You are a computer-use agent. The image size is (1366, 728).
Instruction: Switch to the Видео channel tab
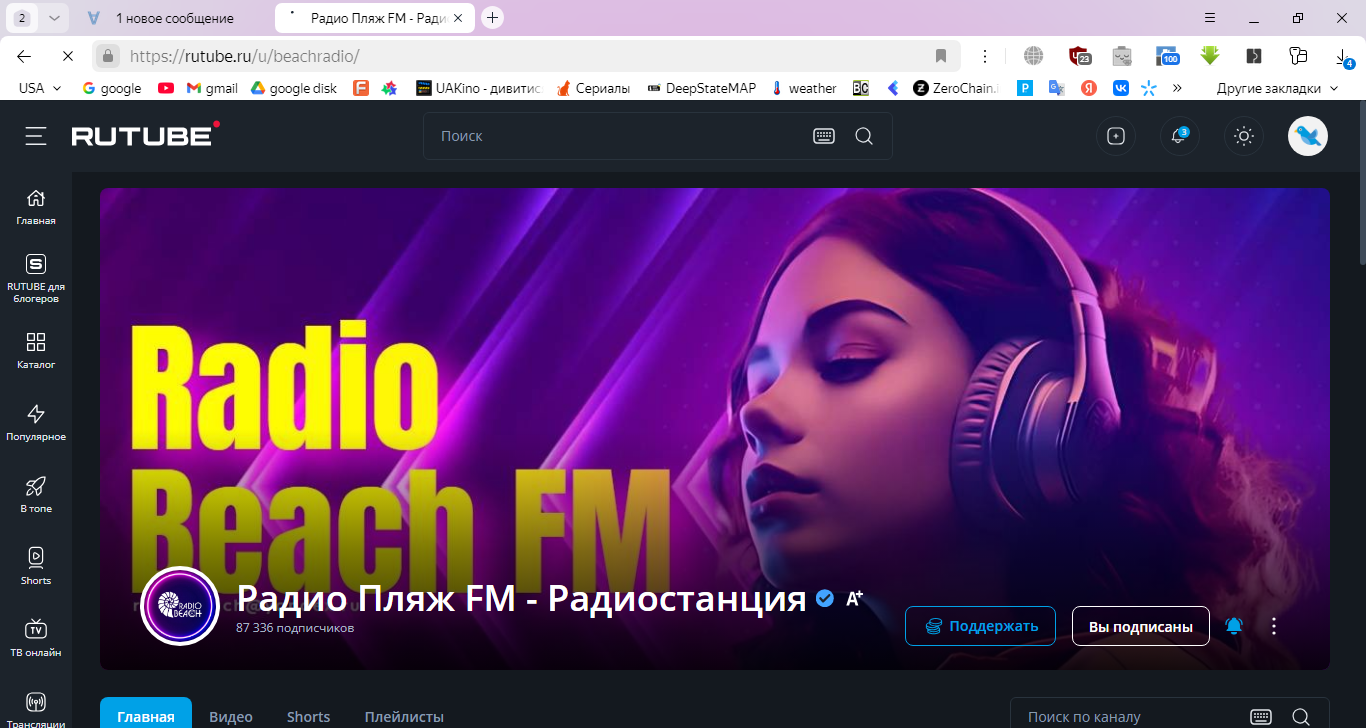coord(231,716)
